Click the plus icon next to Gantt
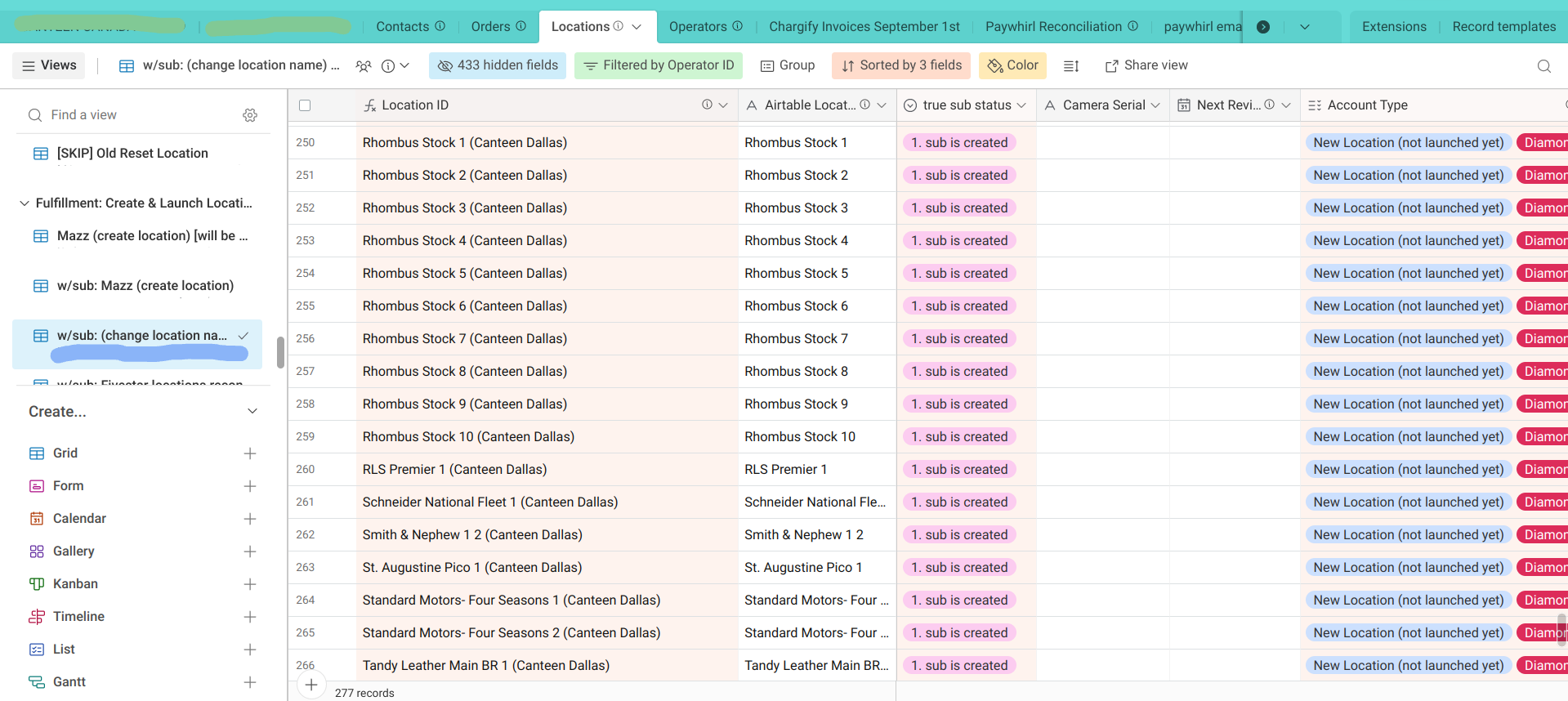This screenshot has width=1568, height=701. 250,682
